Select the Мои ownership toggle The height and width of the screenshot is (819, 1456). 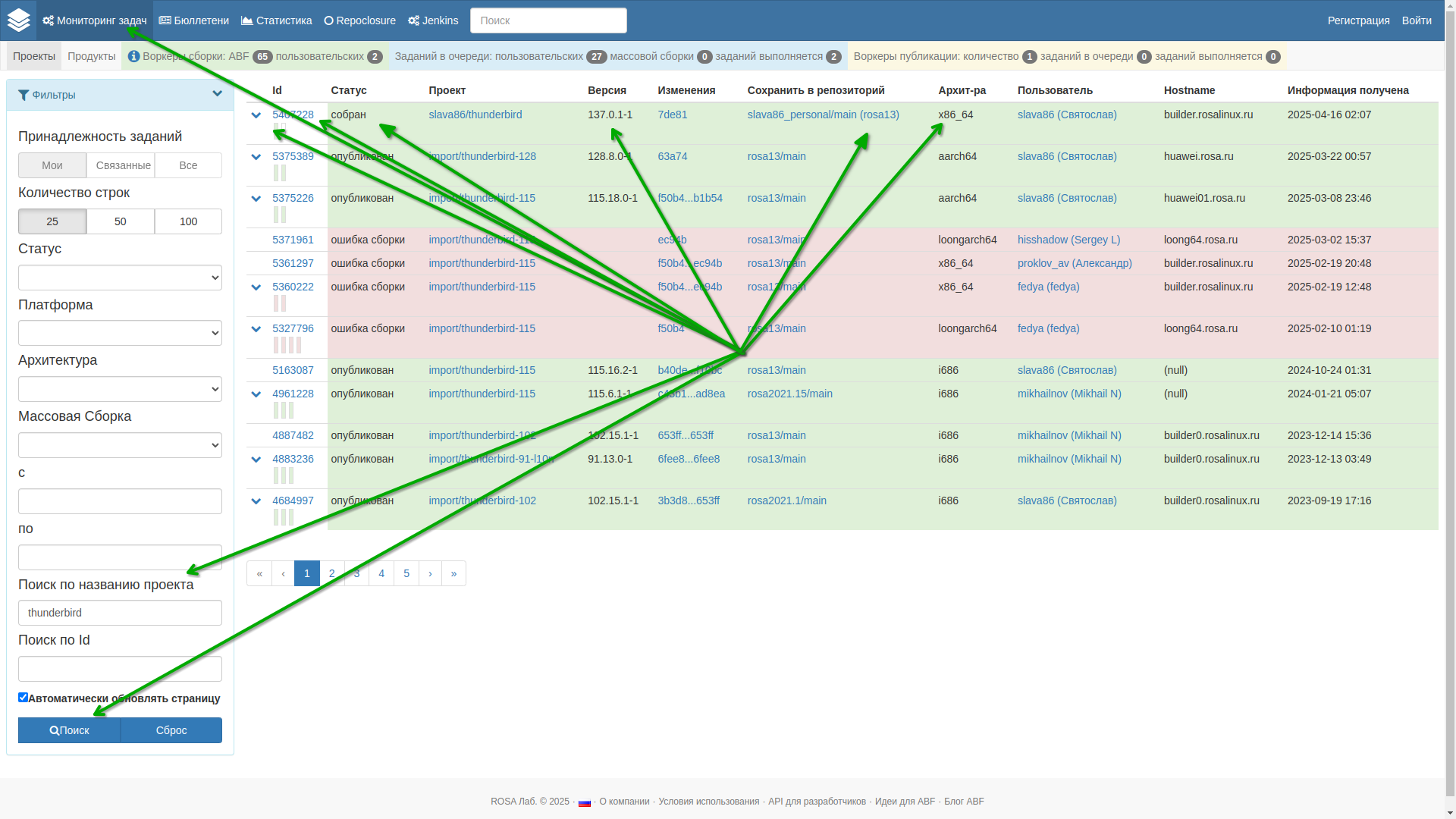point(52,165)
